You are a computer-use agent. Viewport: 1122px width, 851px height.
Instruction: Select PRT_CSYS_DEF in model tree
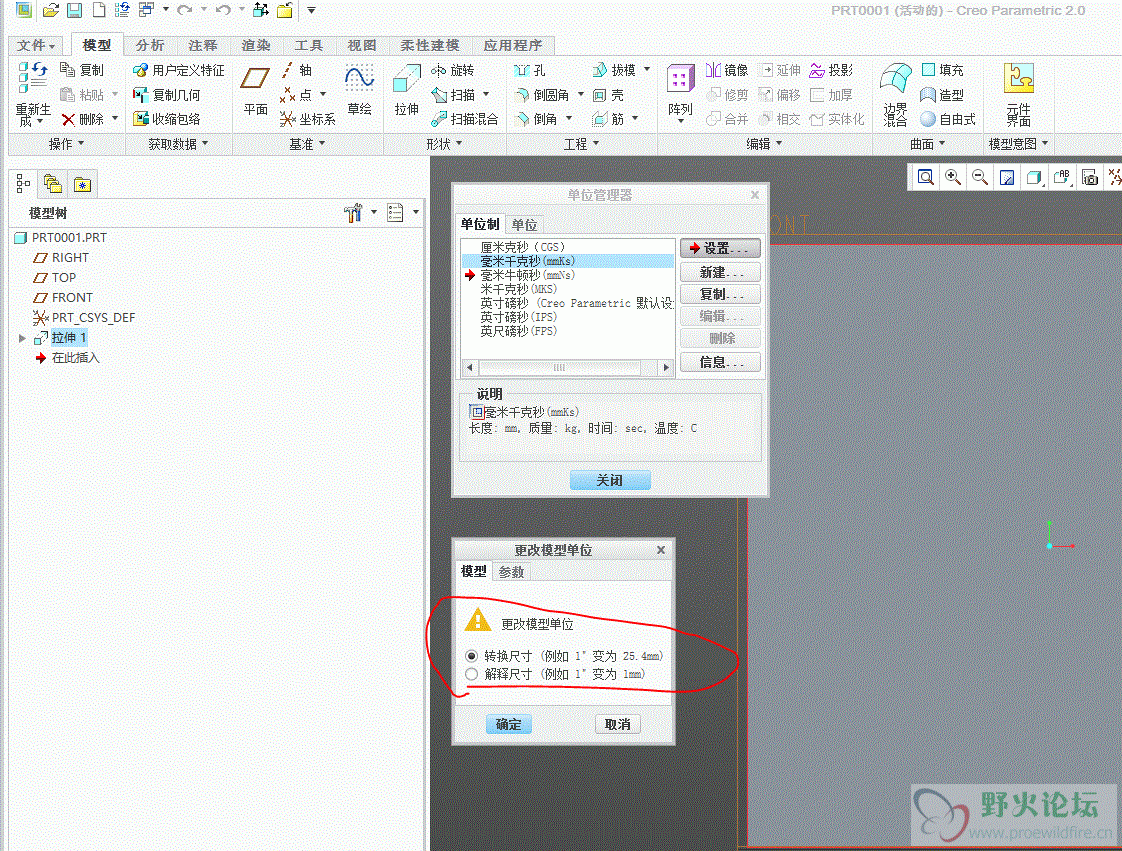[84, 318]
